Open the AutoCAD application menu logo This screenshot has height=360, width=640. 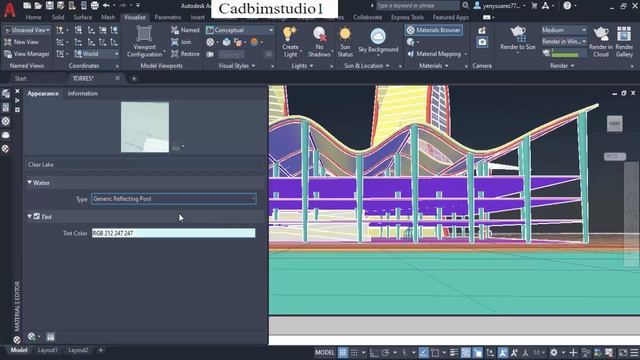9,10
